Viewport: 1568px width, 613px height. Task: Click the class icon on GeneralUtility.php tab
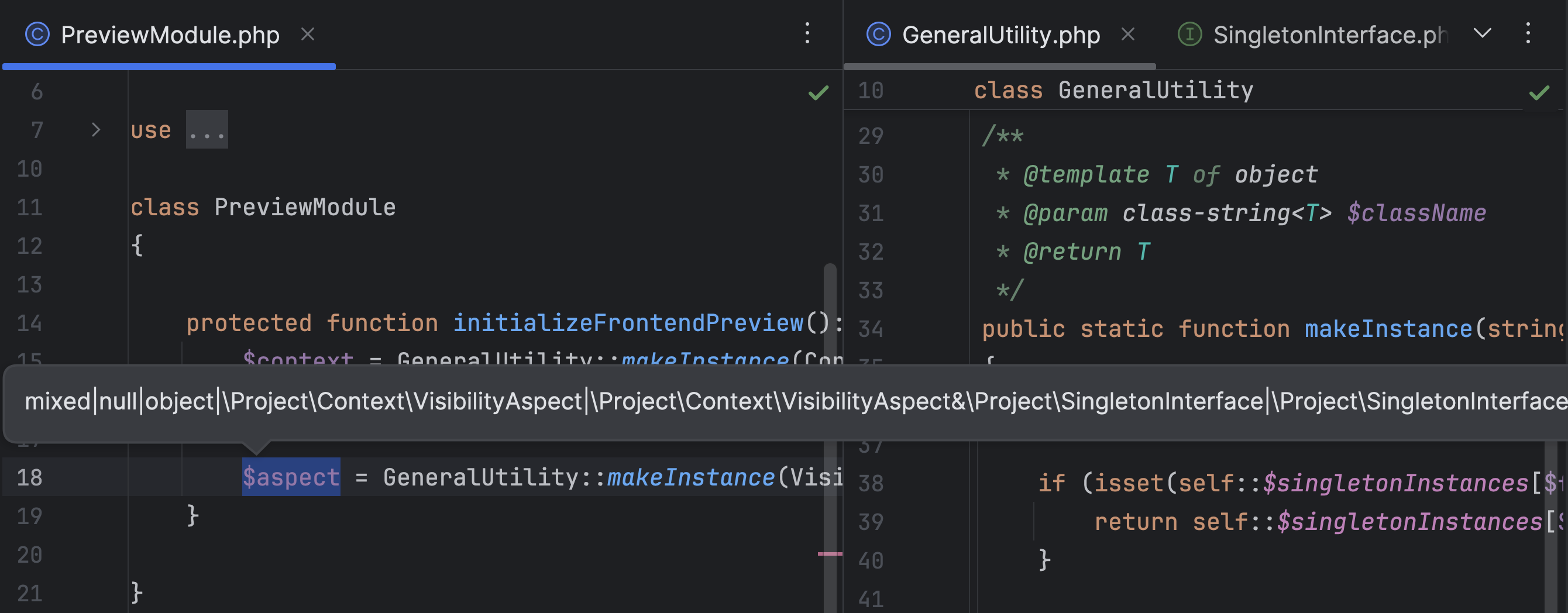tap(878, 35)
